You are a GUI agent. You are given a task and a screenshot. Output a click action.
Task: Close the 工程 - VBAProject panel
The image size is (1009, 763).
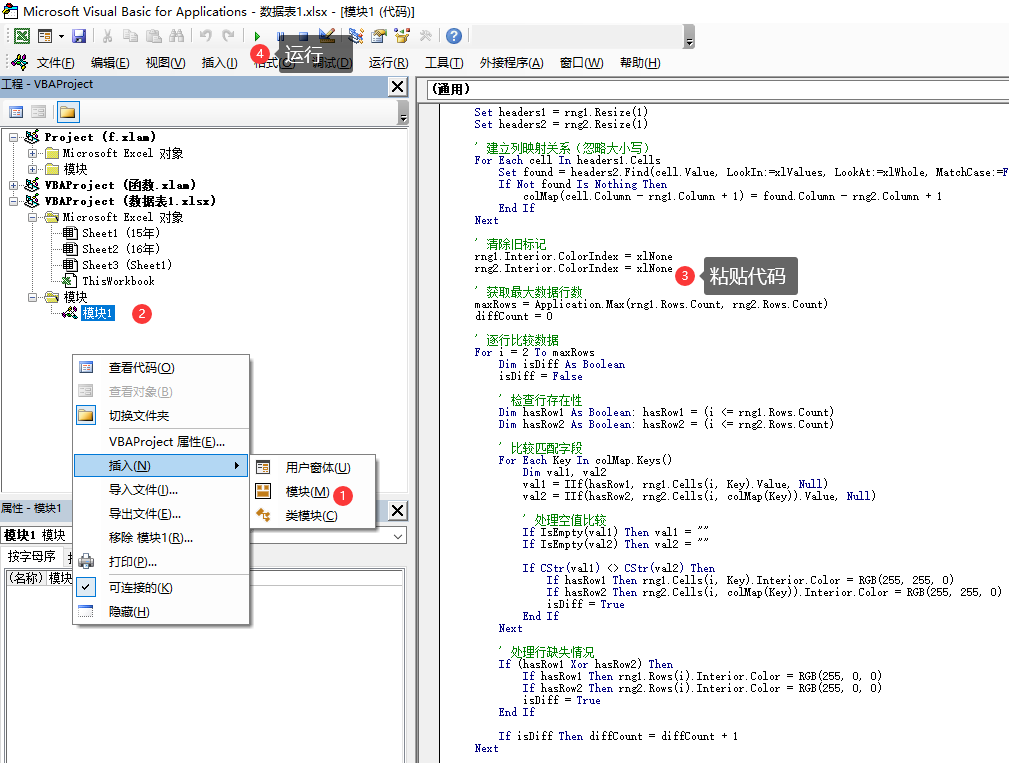coord(398,86)
